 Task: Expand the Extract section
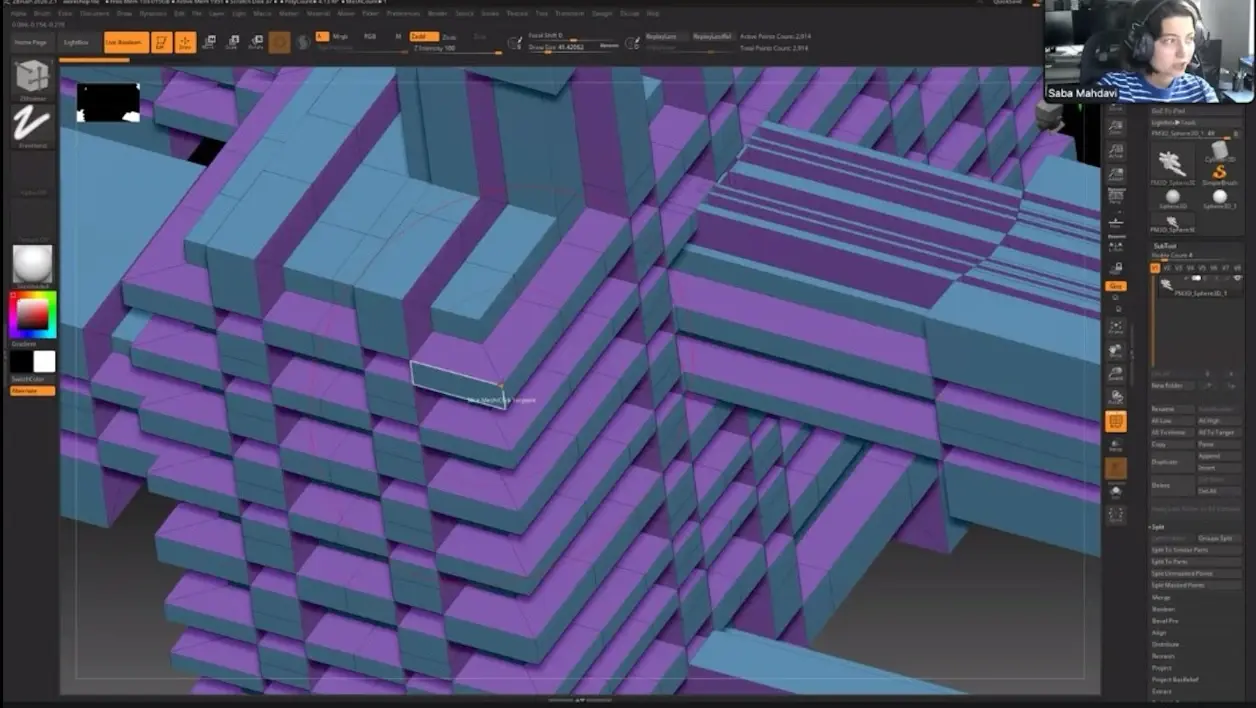coord(1162,692)
